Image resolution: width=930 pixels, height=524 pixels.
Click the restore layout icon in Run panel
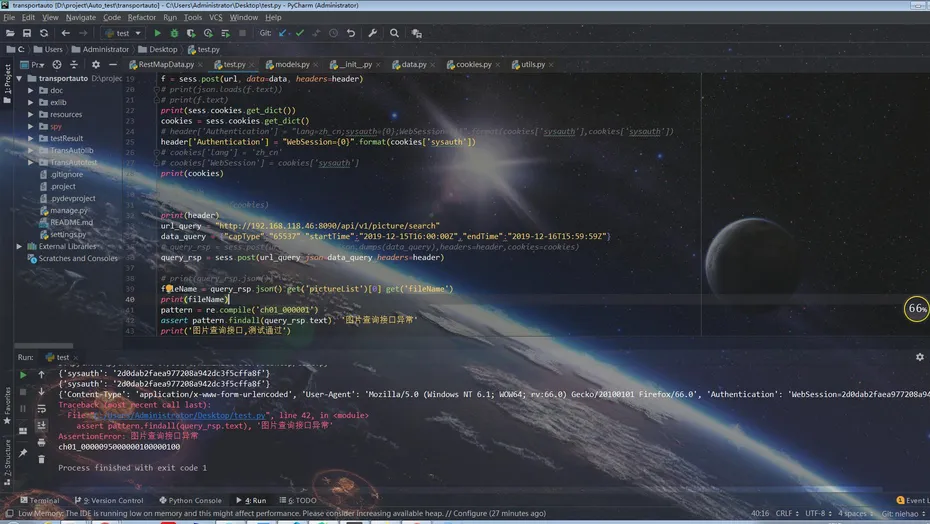23,431
